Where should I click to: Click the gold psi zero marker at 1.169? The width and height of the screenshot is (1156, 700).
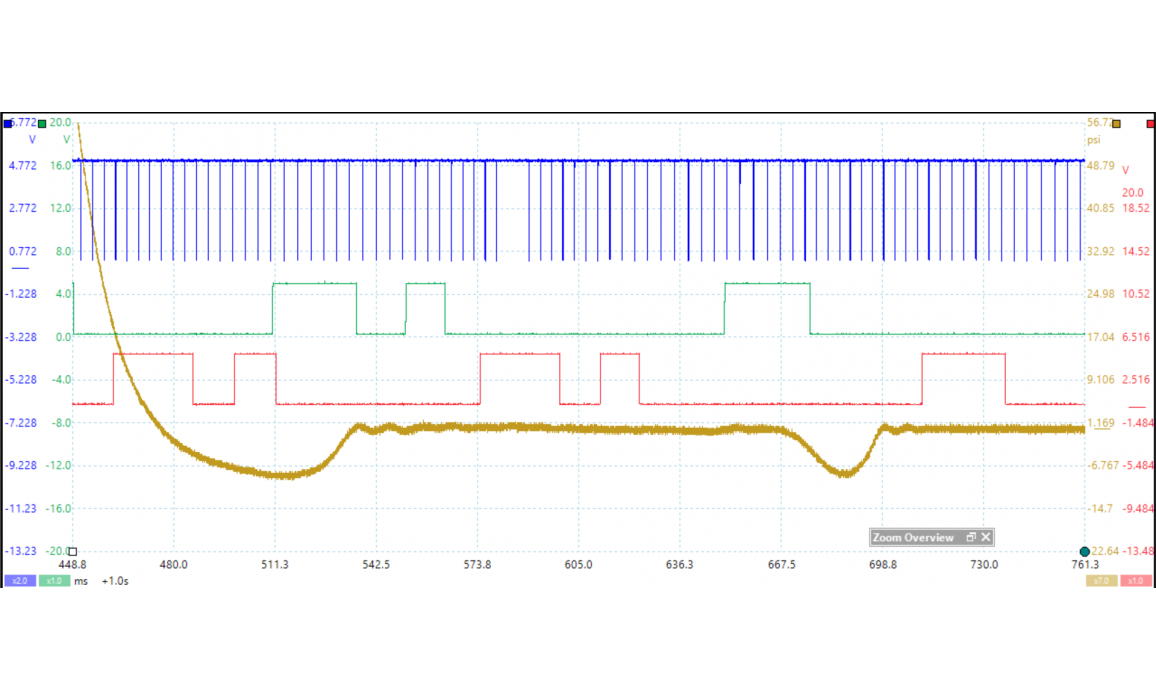(1101, 424)
